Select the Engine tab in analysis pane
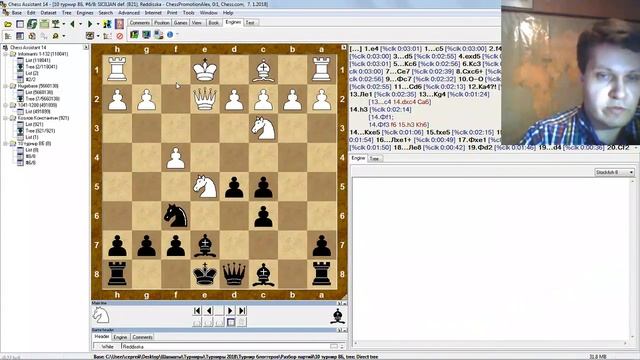The height and width of the screenshot is (360, 640). click(x=358, y=158)
